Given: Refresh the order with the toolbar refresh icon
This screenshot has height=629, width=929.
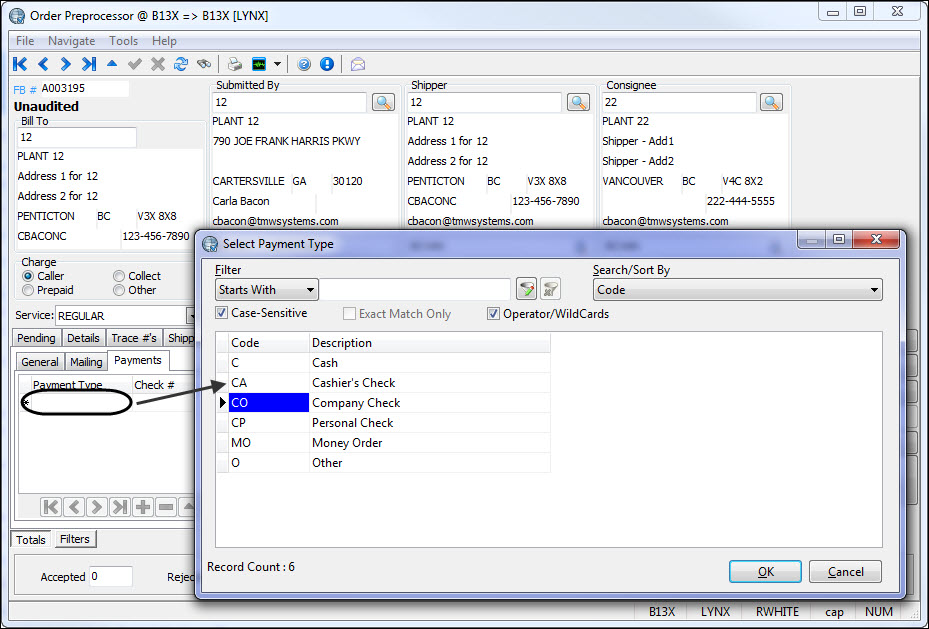Looking at the screenshot, I should [x=181, y=62].
